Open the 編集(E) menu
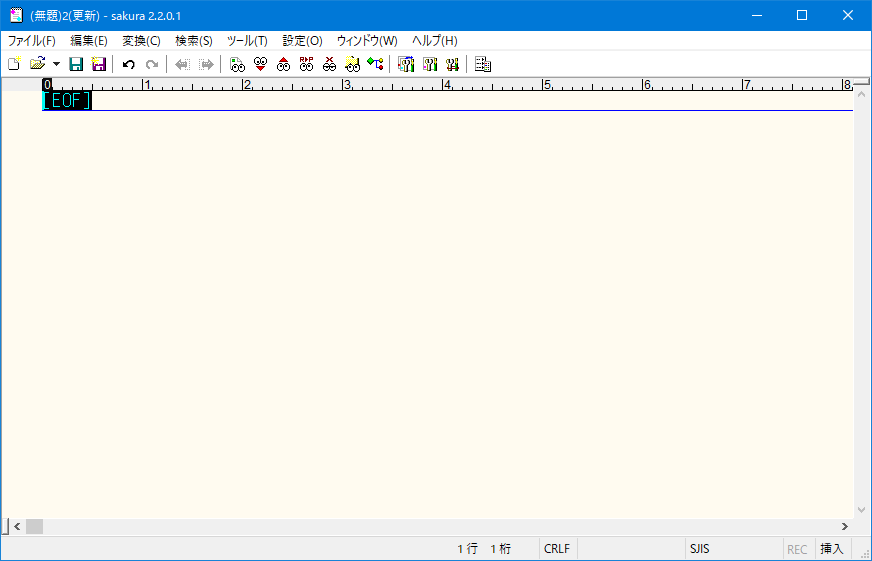872x561 pixels. pyautogui.click(x=89, y=41)
